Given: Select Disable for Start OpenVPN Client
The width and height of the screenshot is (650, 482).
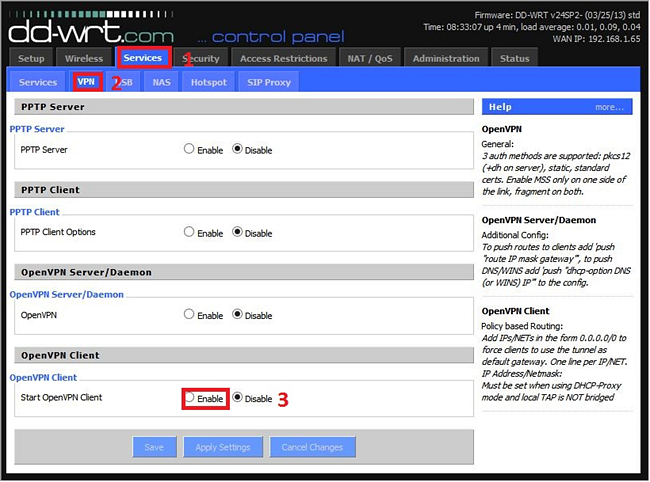Looking at the screenshot, I should (237, 397).
